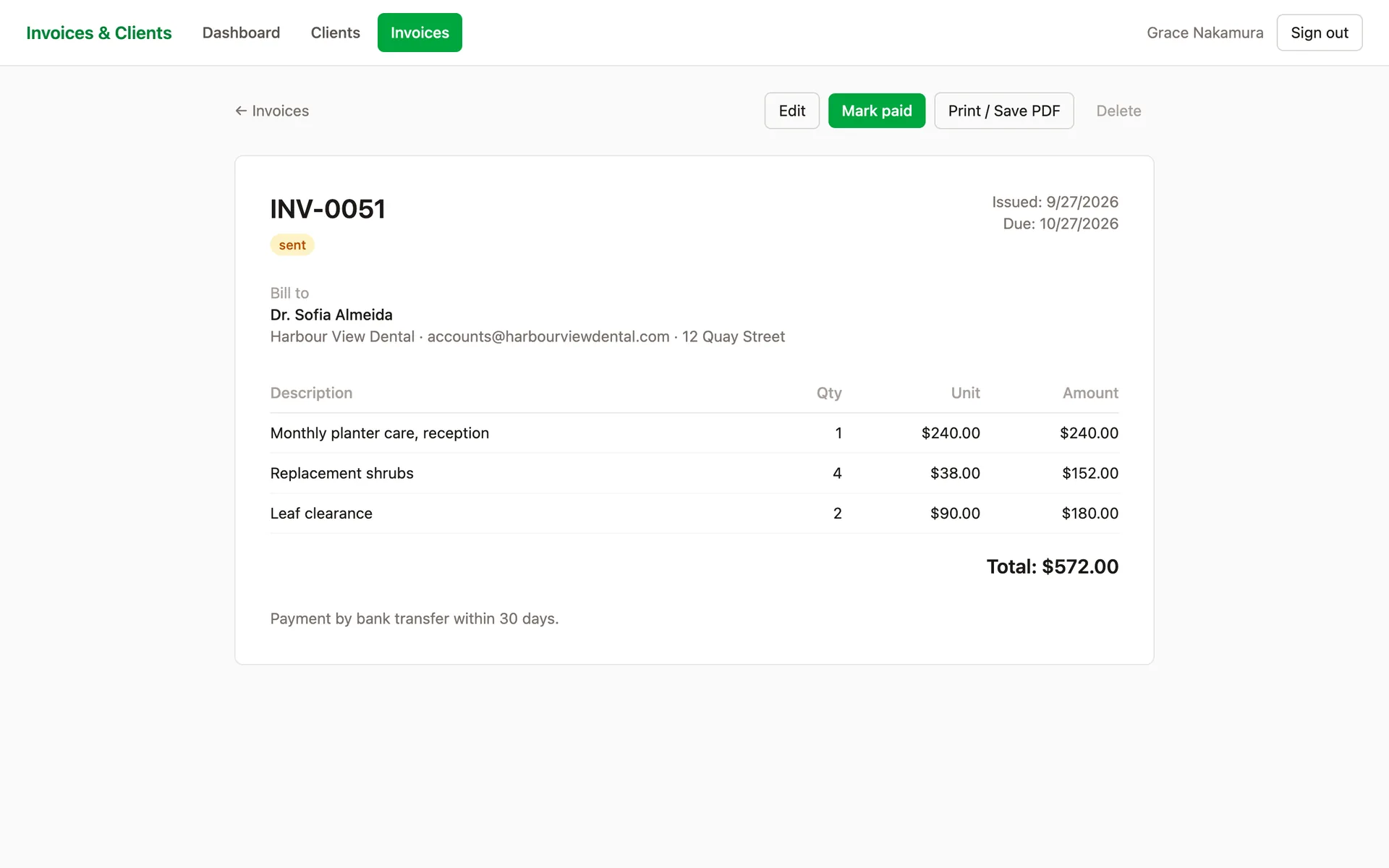Click quantity 4 for Replacement shrubs
1389x868 pixels.
click(837, 473)
